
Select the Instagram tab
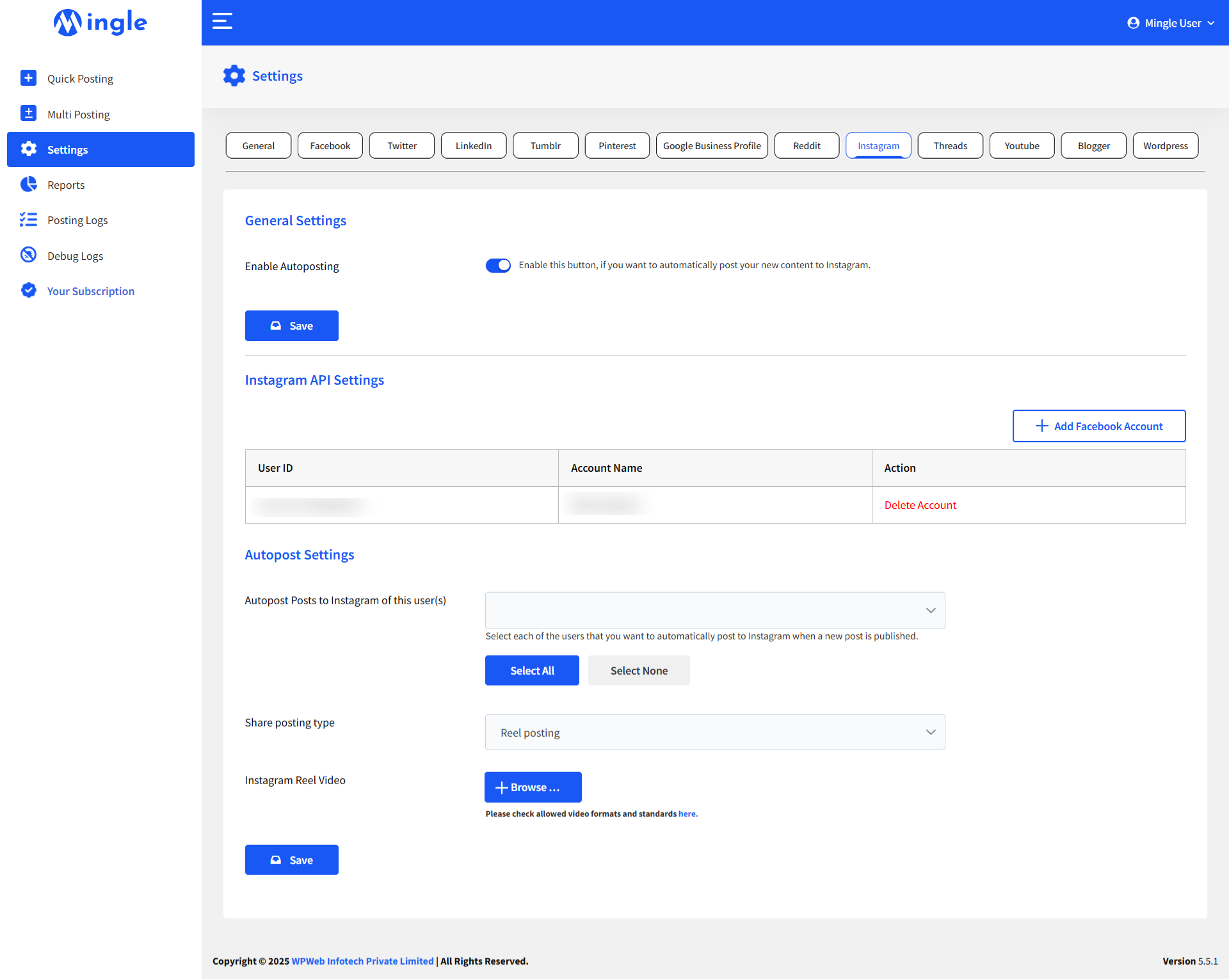pos(878,145)
